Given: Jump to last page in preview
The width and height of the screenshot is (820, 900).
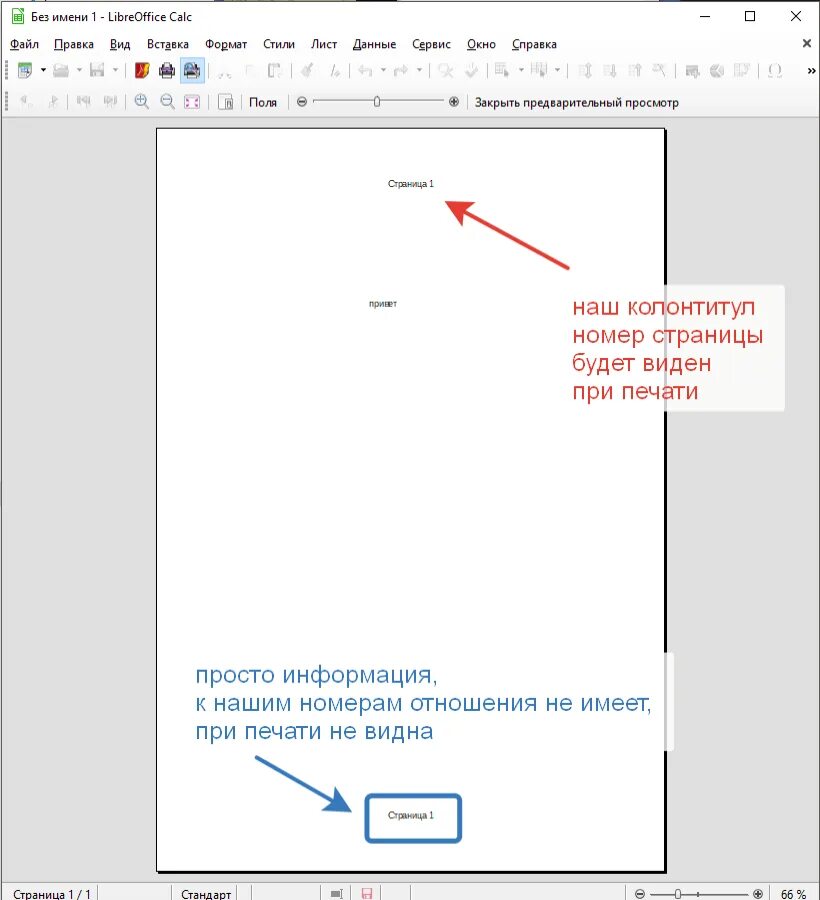Looking at the screenshot, I should (110, 102).
